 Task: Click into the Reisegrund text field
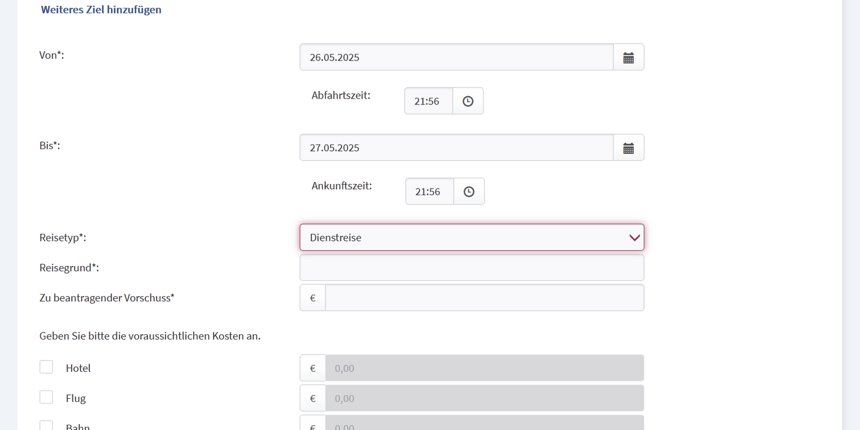pos(472,268)
